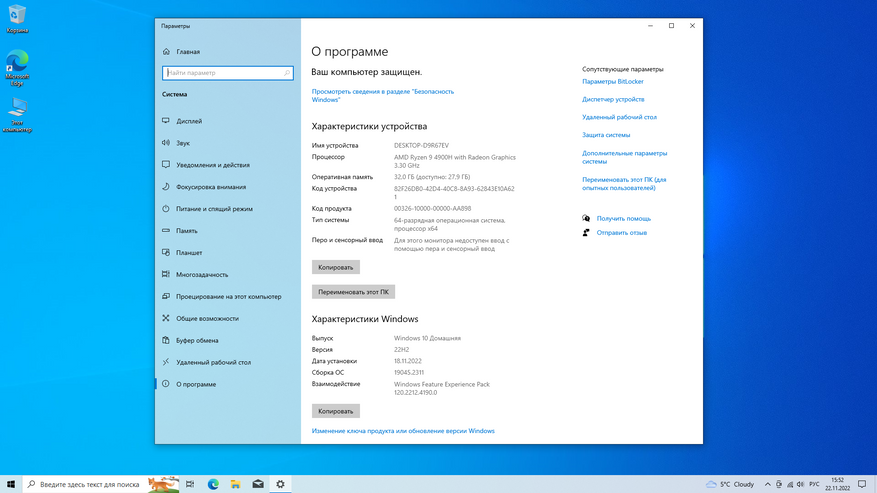The image size is (877, 493).
Task: Click the РУС input language indicator
Action: pos(814,484)
